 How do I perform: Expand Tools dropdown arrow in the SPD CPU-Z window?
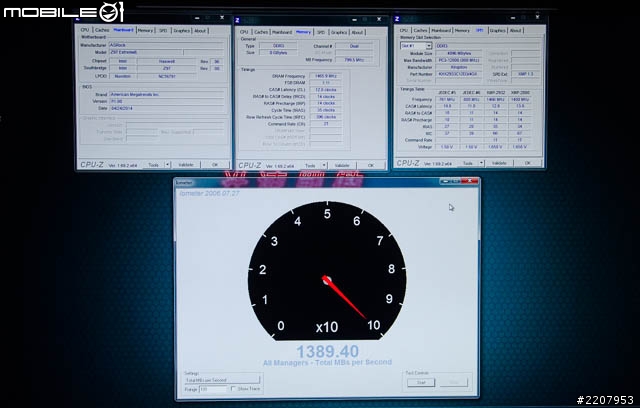pyautogui.click(x=481, y=163)
